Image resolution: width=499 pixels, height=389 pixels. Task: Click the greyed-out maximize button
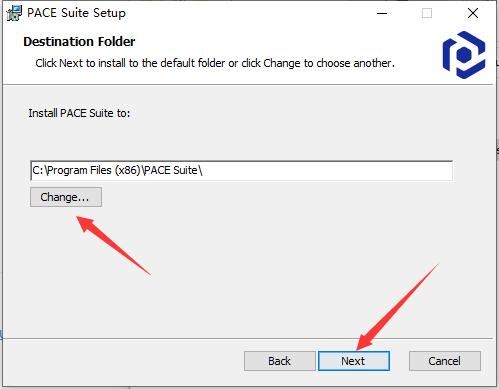coord(427,13)
